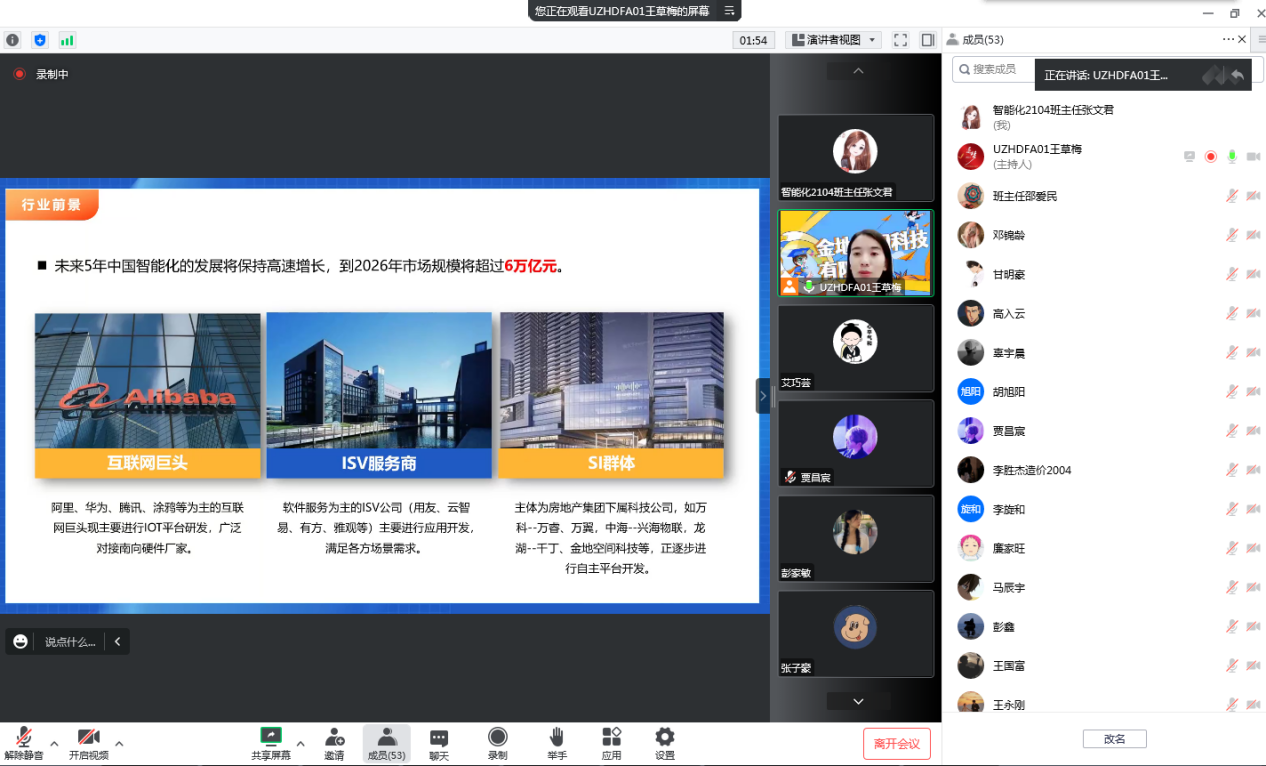Open the 邀请 invite icon
The image size is (1266, 766).
coord(335,743)
